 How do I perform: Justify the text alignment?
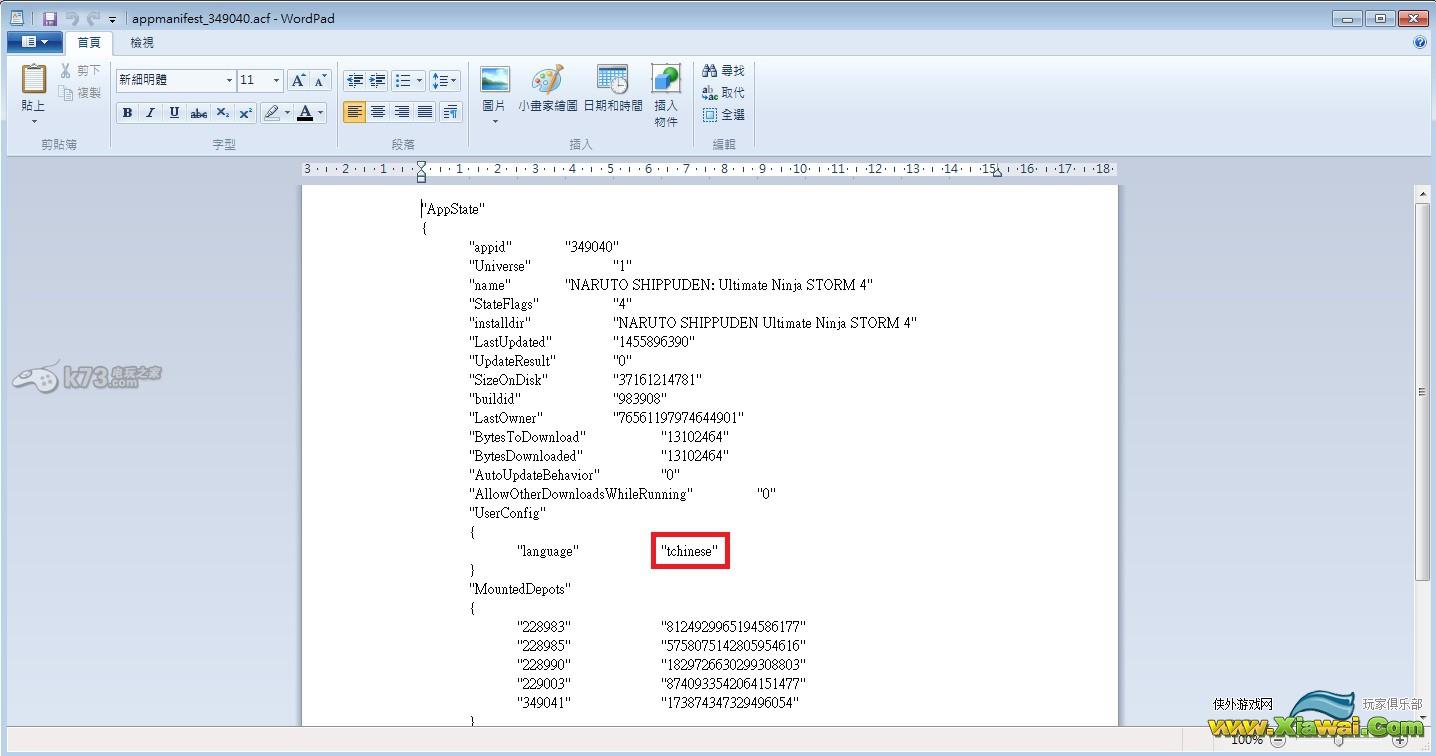click(x=425, y=112)
